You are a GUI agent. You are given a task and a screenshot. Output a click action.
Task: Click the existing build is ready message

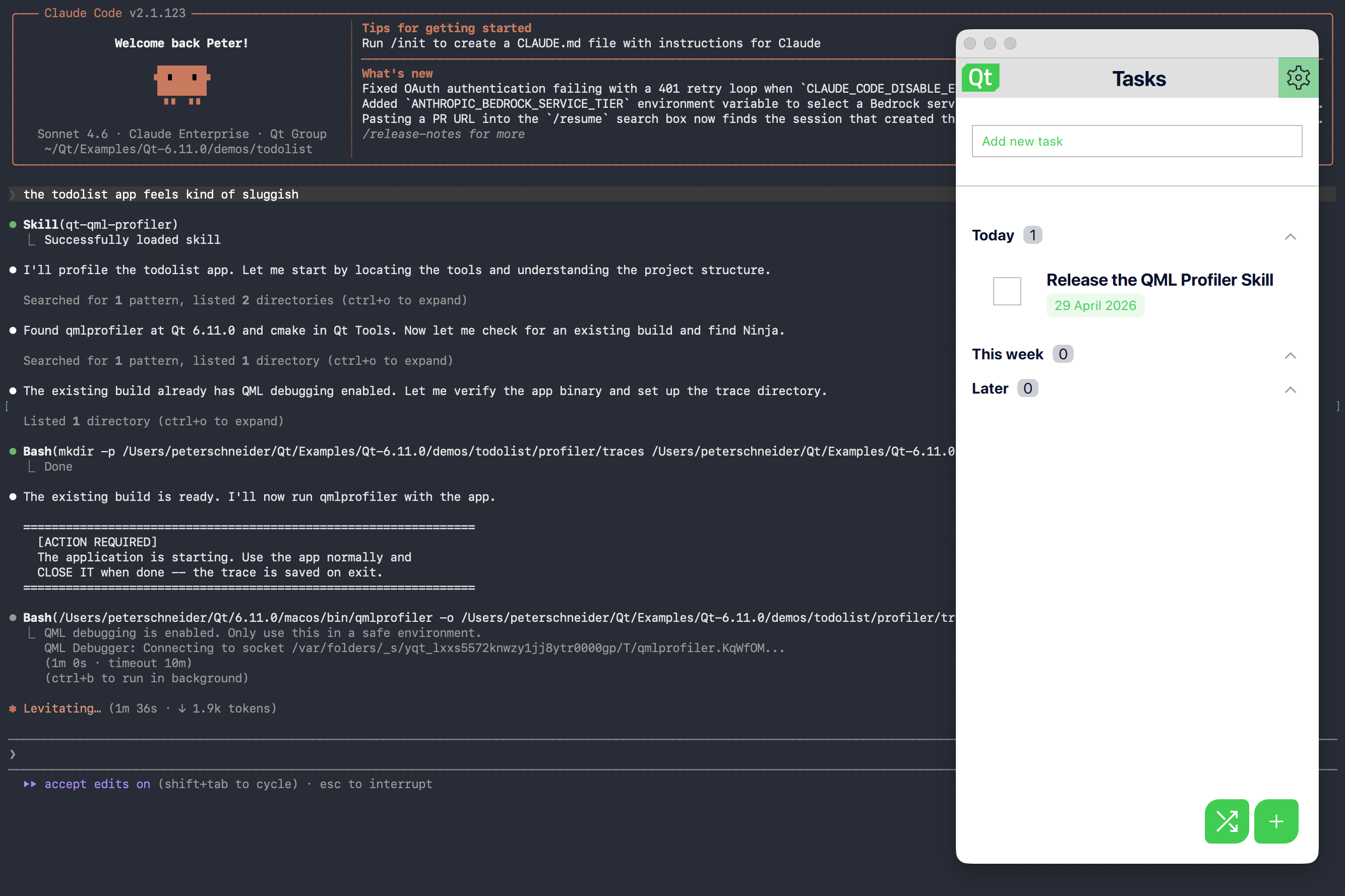[259, 496]
